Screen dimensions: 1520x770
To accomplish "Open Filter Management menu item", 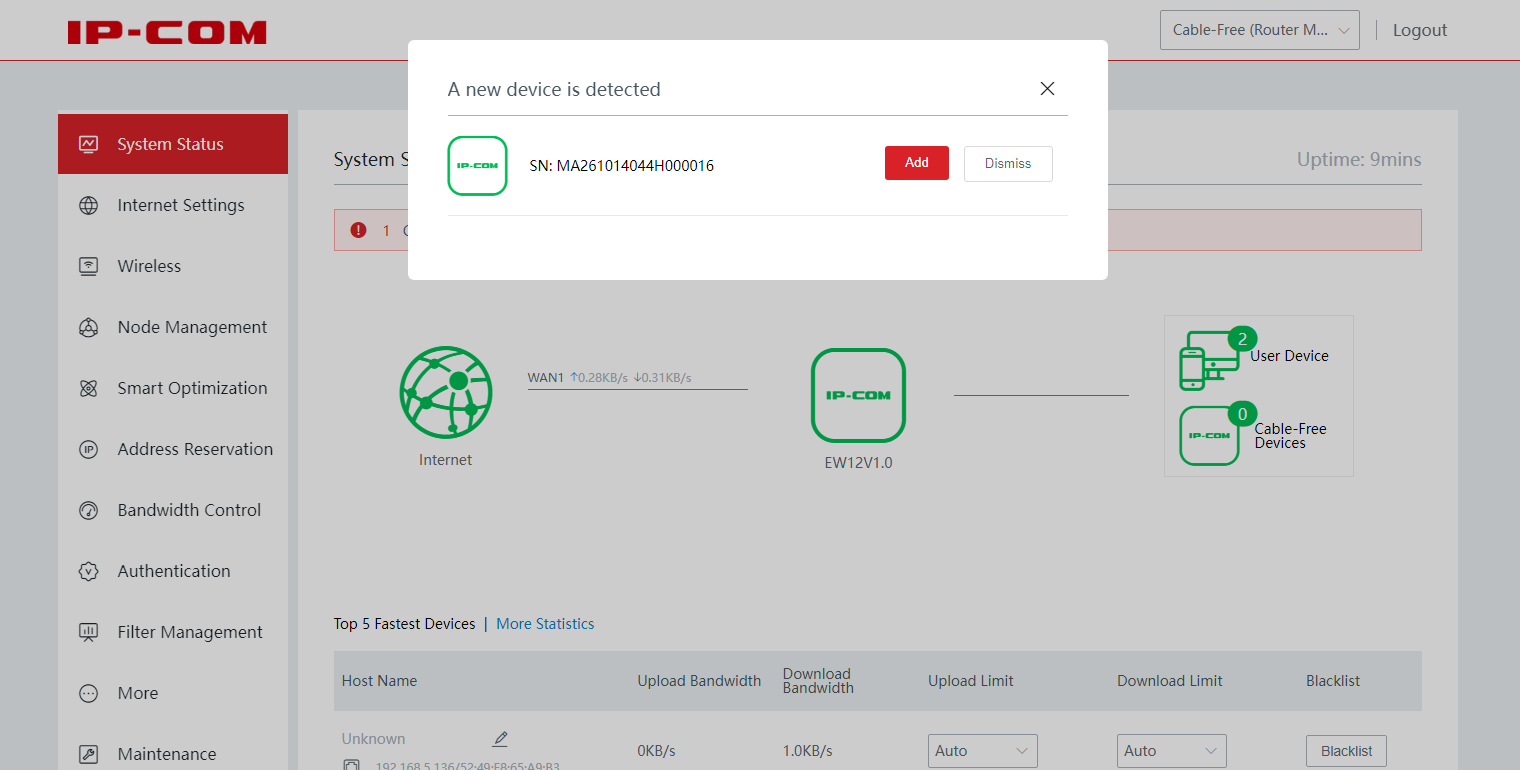I will tap(173, 632).
